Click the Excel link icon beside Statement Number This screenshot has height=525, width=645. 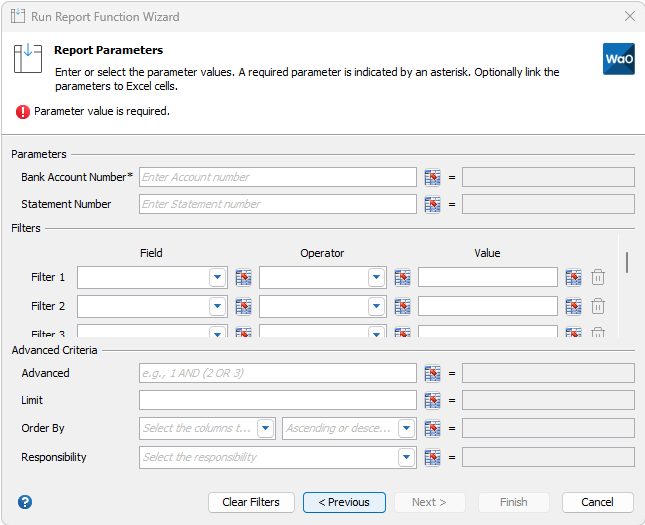pyautogui.click(x=432, y=204)
